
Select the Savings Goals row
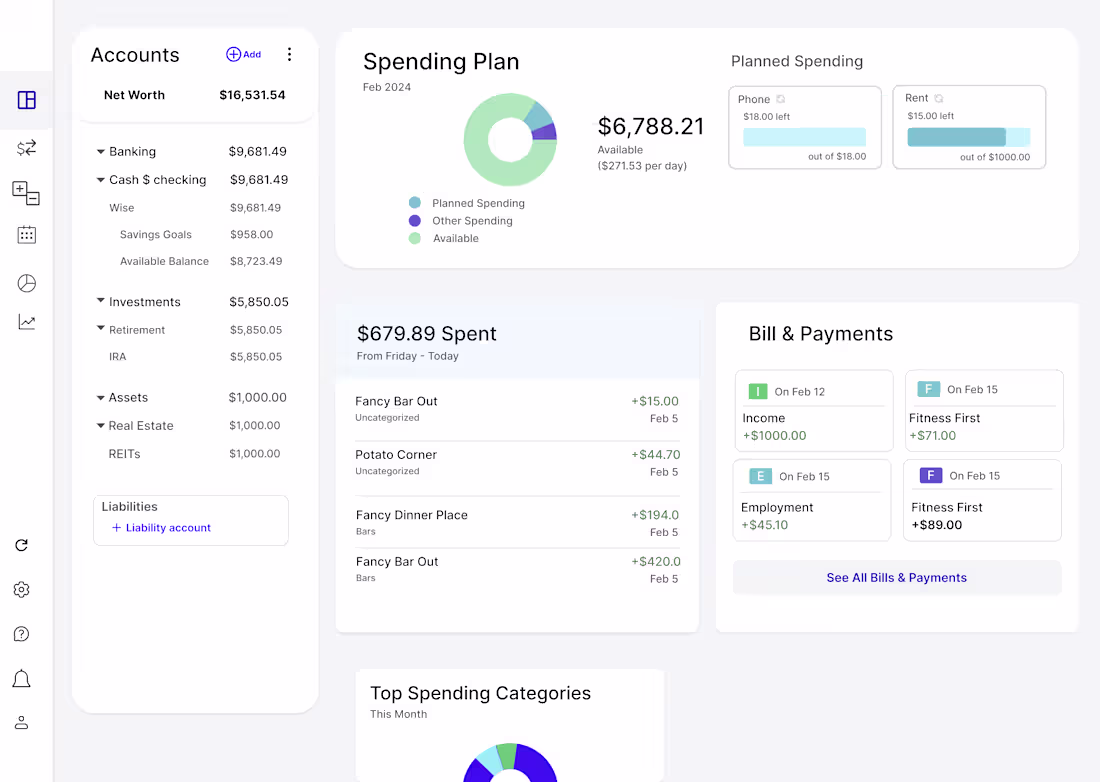[x=195, y=234]
